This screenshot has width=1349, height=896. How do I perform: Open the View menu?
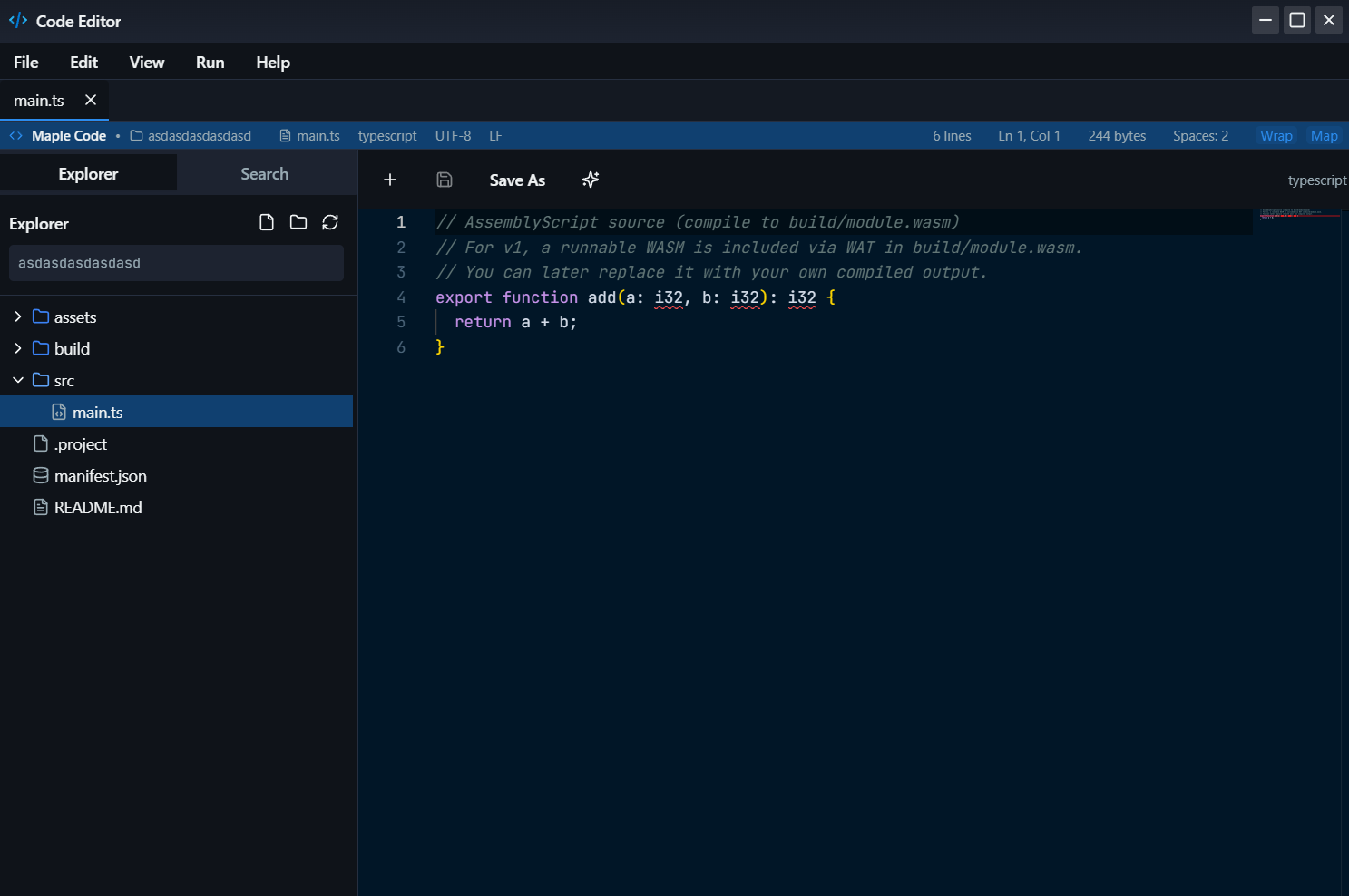pos(147,62)
